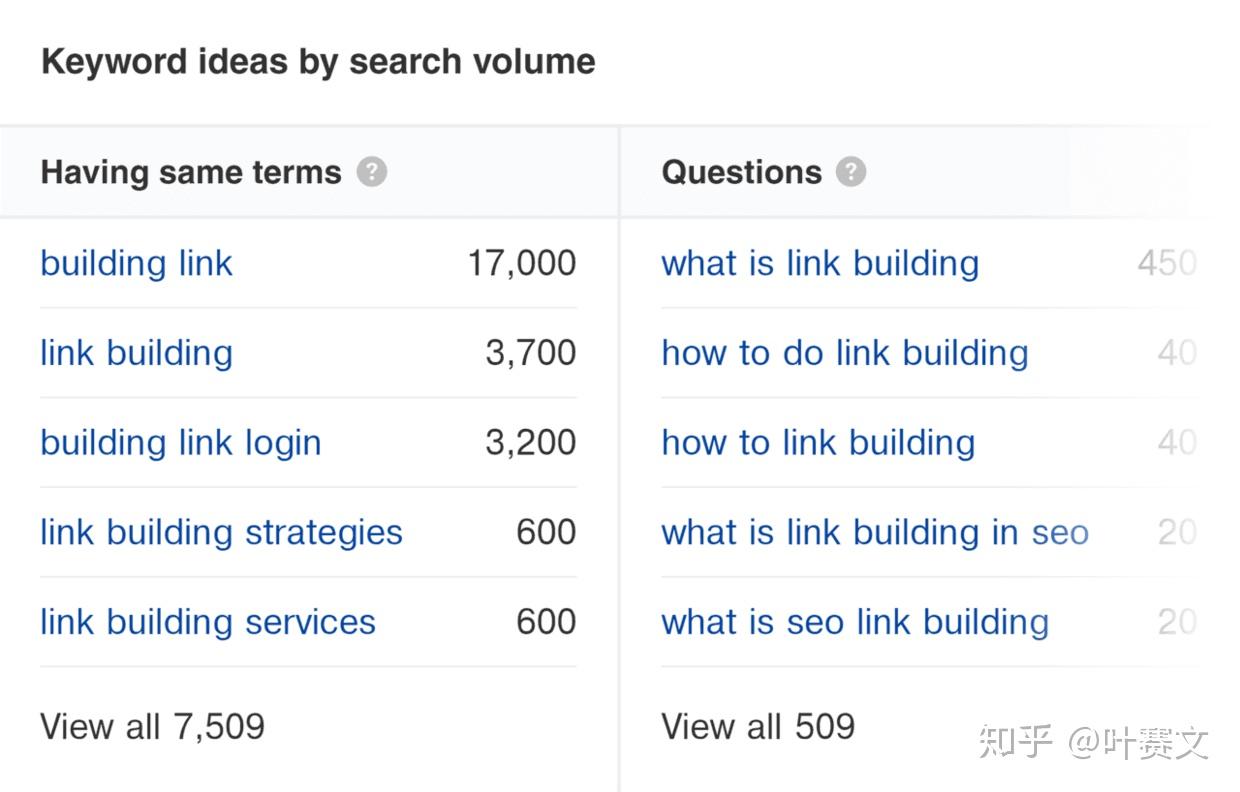Open question "what is link building"
The height and width of the screenshot is (792, 1240).
pyautogui.click(x=820, y=264)
